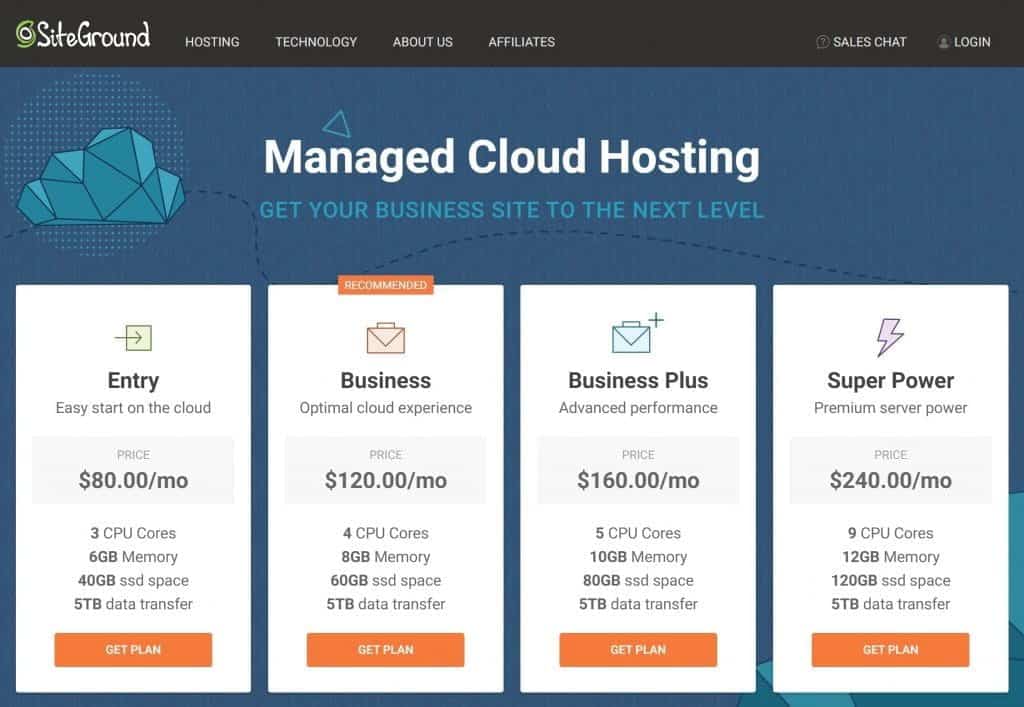
Task: Open the Hosting menu
Action: coord(212,42)
